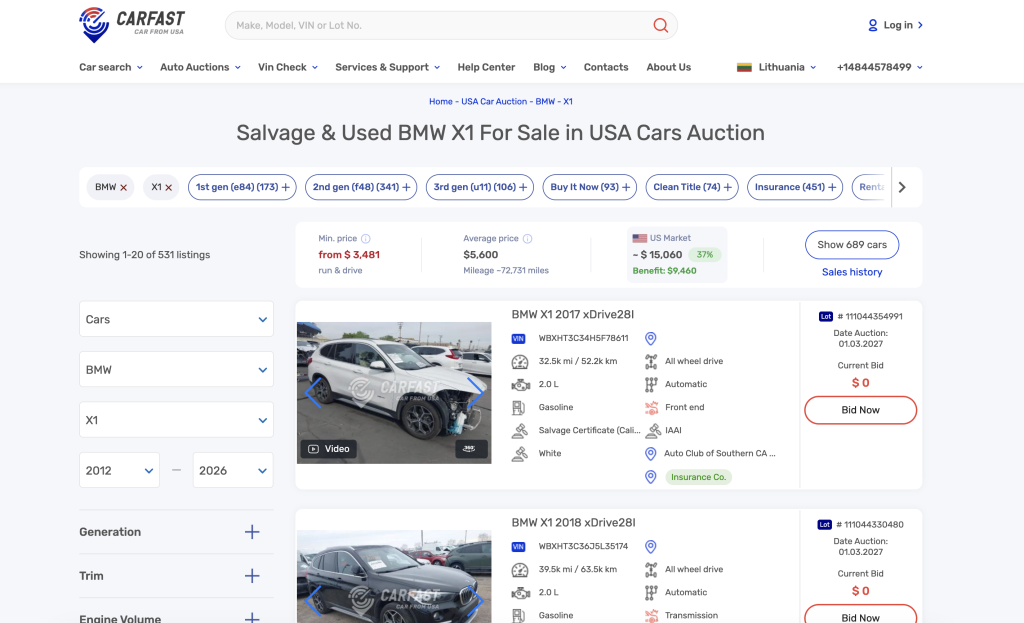The height and width of the screenshot is (623, 1024).
Task: Click next image arrow on first car photo
Action: (475, 392)
